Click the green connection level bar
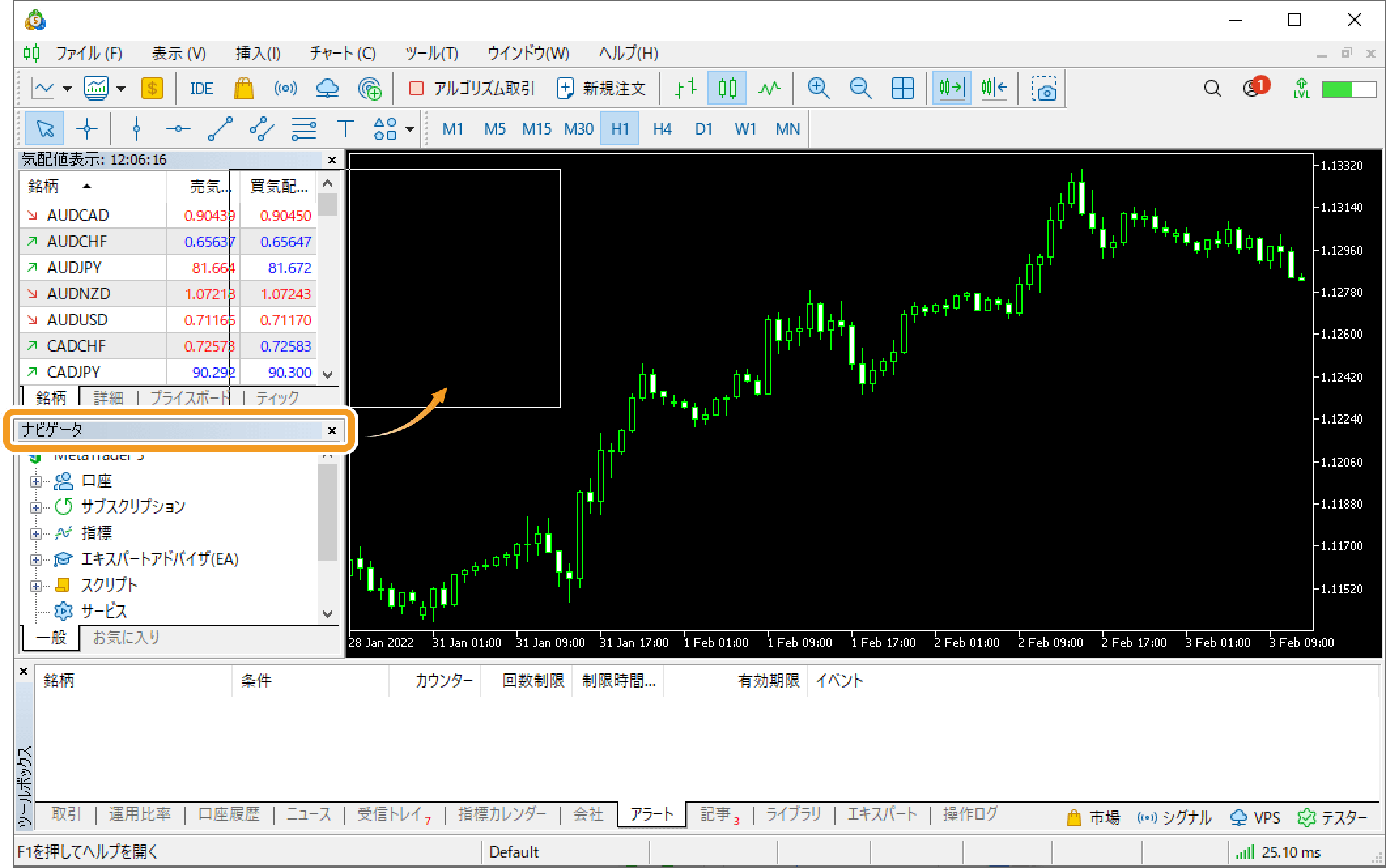The height and width of the screenshot is (868, 1386). (1349, 89)
